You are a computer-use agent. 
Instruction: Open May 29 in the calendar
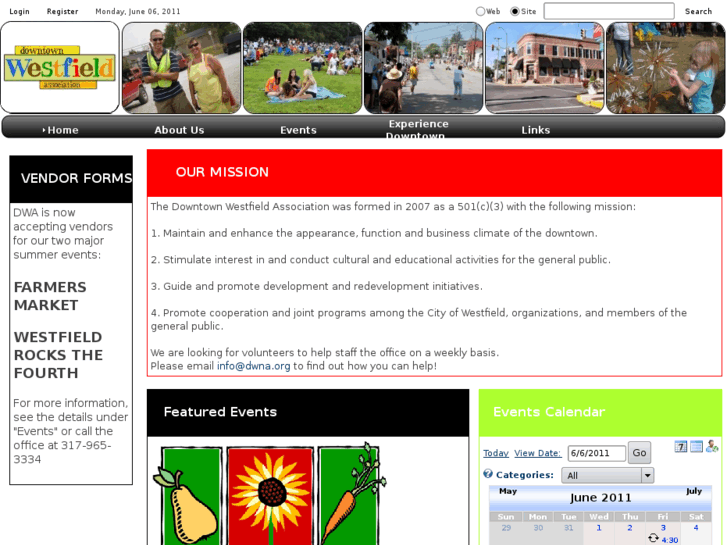[506, 528]
